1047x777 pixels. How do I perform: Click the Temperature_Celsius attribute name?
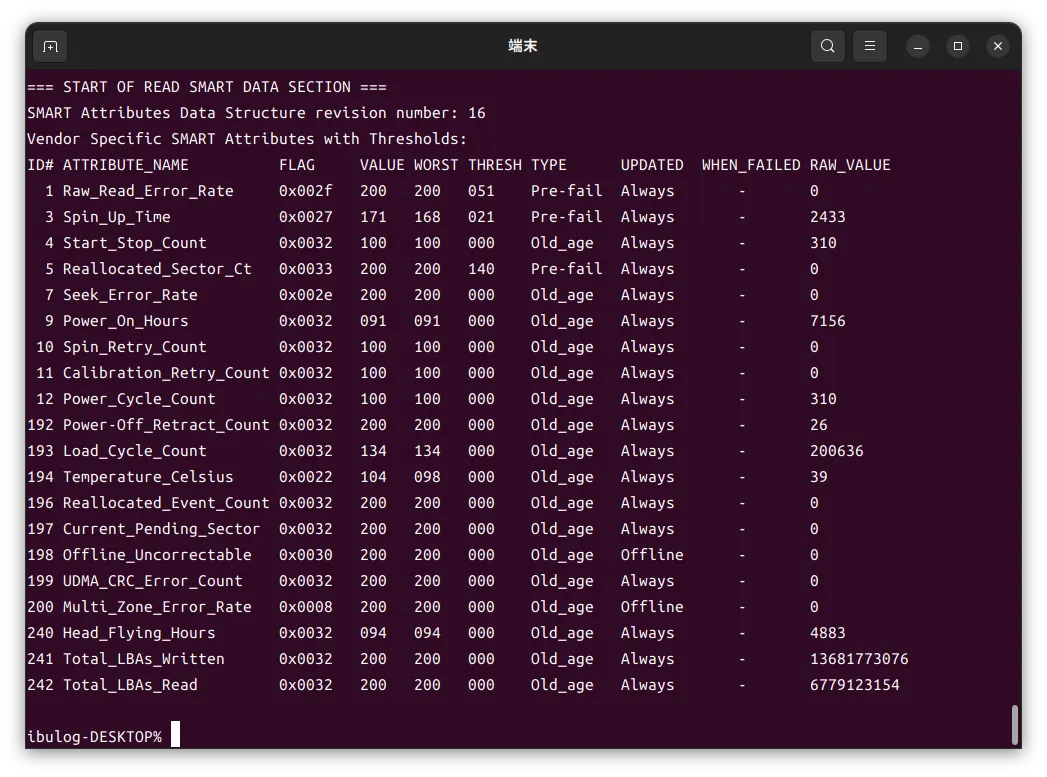coord(148,477)
